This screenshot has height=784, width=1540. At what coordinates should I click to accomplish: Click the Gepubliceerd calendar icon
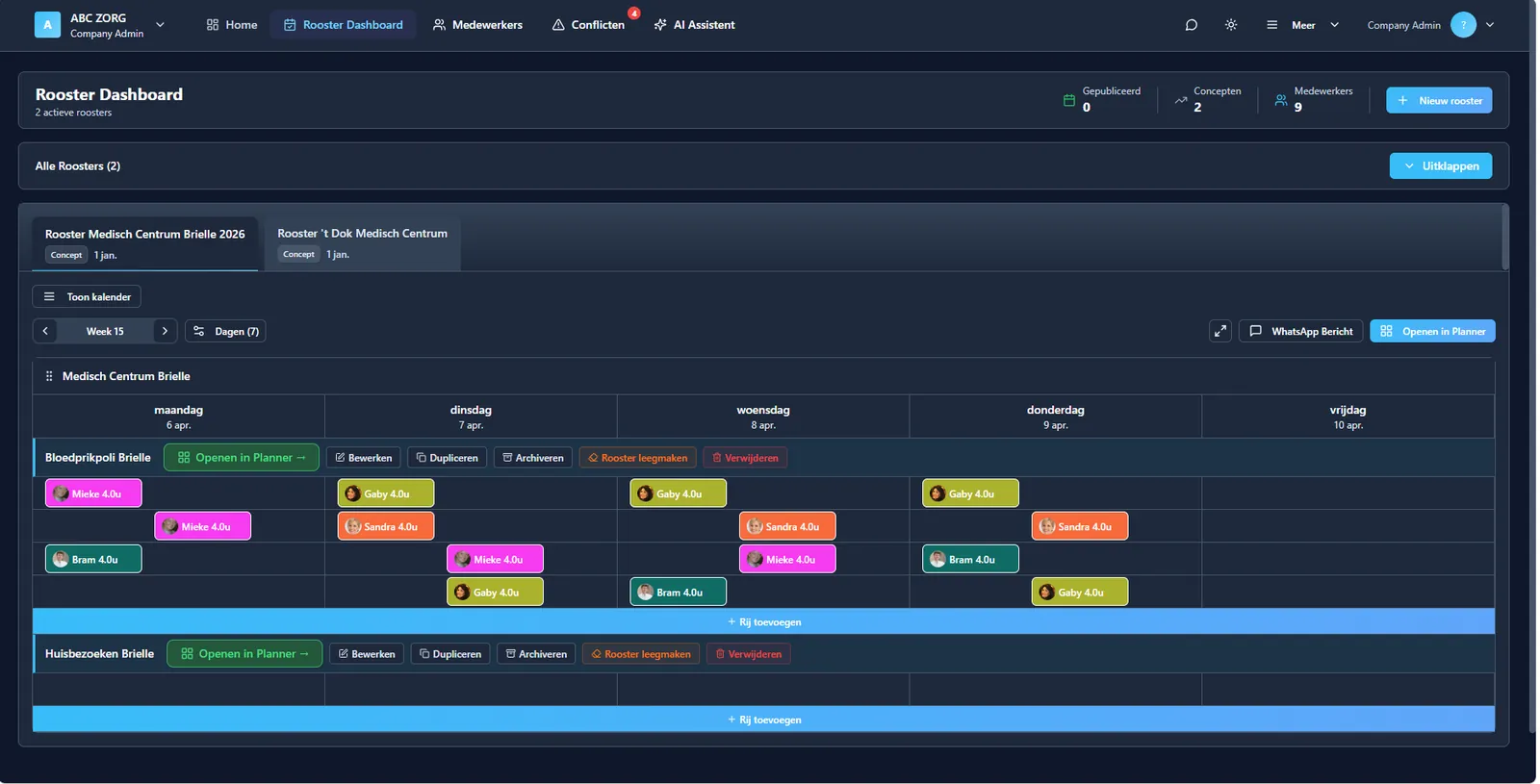point(1069,100)
